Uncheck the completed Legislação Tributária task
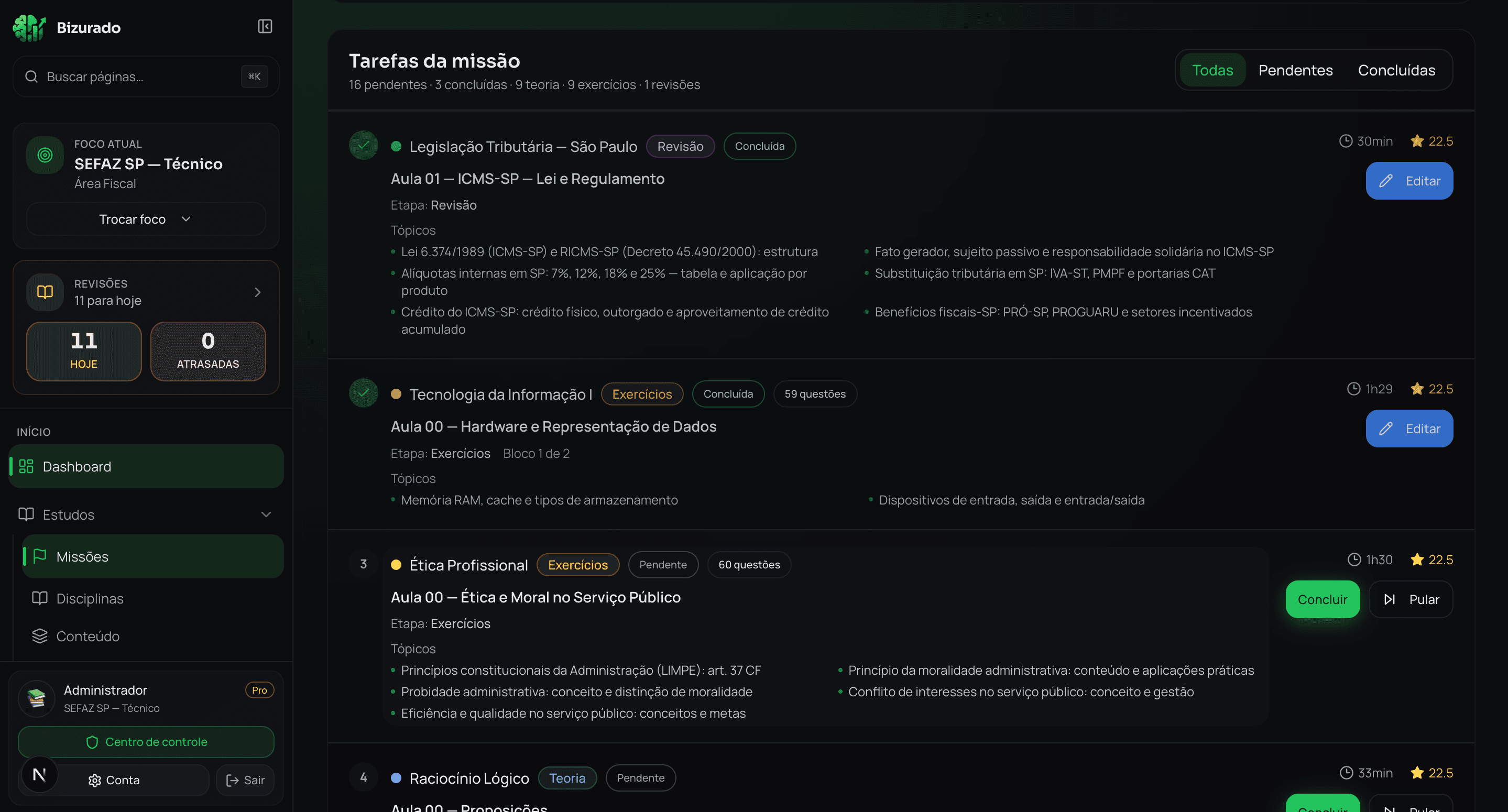Image resolution: width=1508 pixels, height=812 pixels. (364, 145)
